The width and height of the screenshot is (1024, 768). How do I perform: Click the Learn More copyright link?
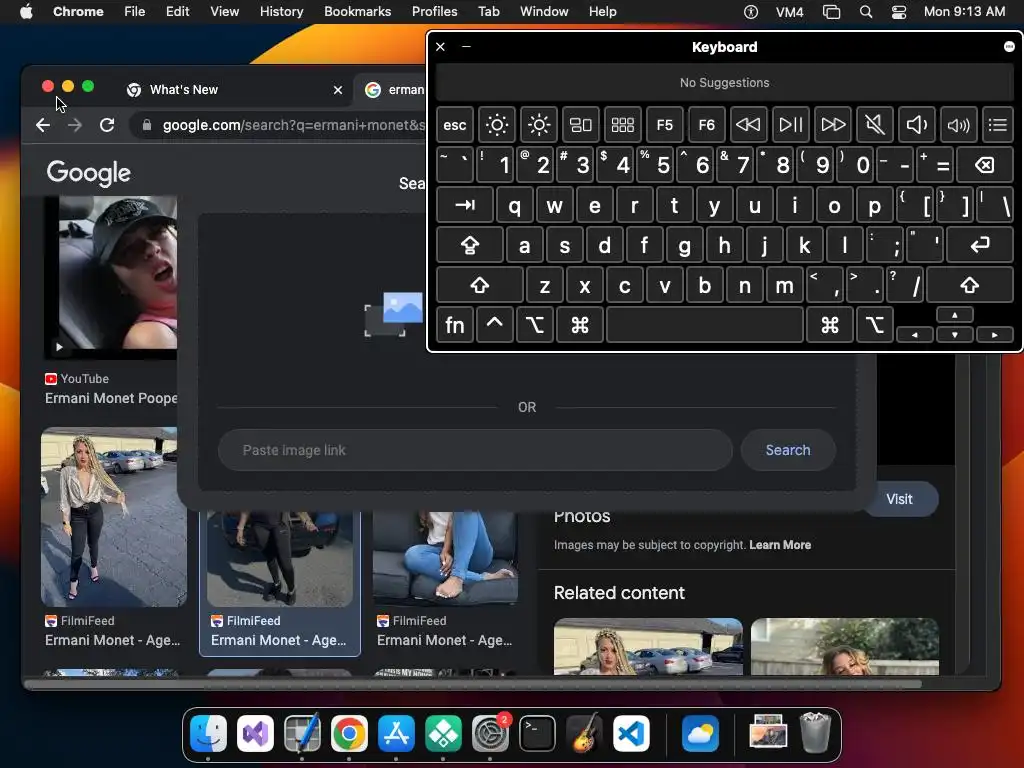[x=780, y=545]
